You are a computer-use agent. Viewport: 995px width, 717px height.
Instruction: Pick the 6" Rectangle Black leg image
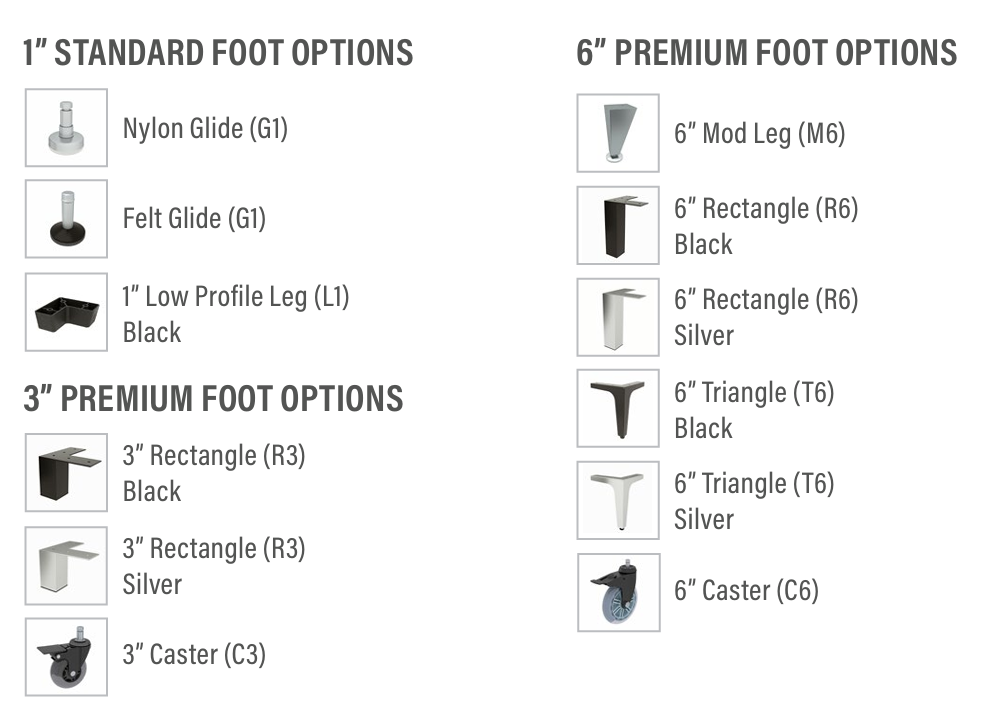tap(618, 225)
